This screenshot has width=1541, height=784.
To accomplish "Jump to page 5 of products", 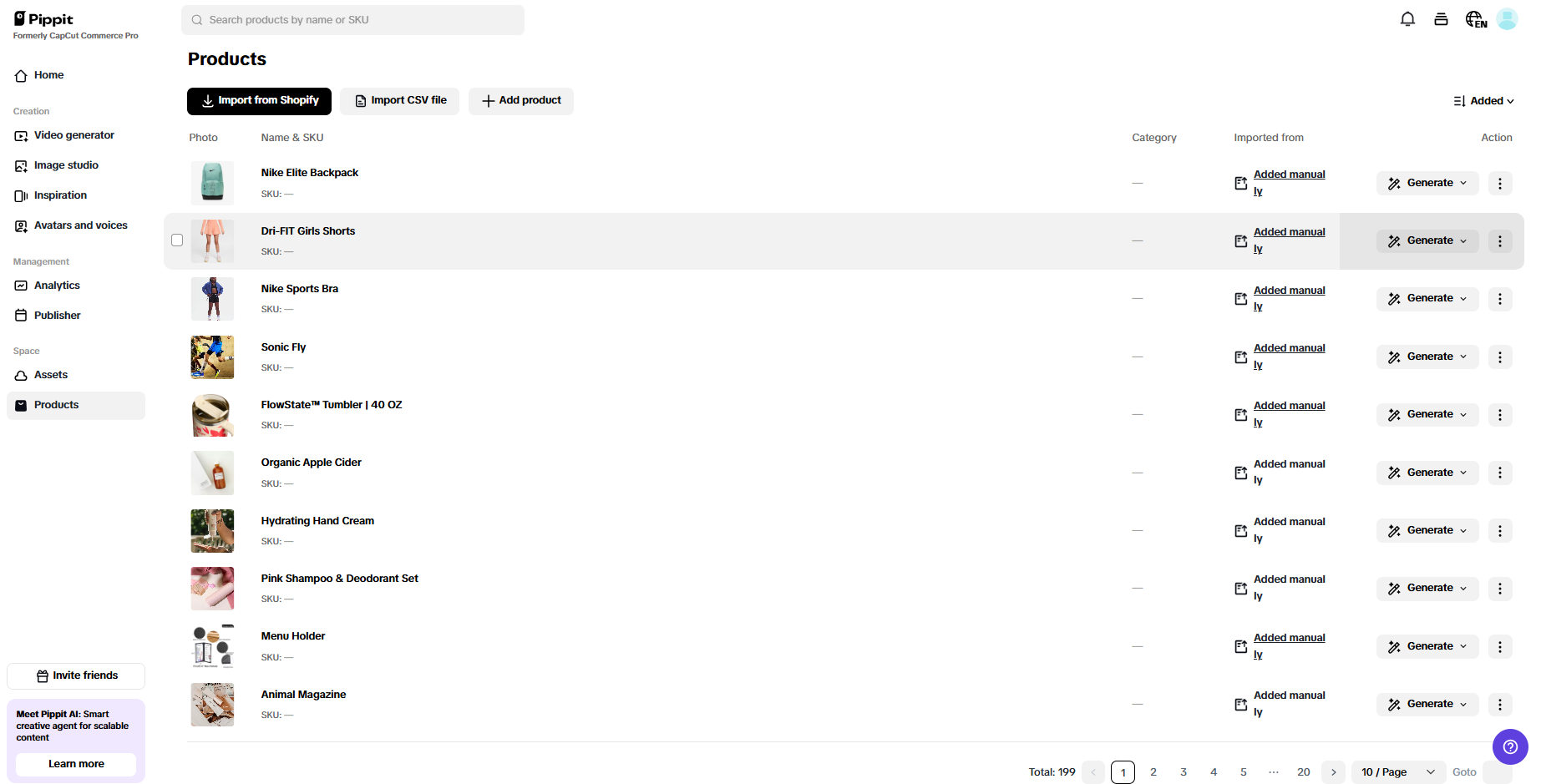I will tap(1244, 772).
